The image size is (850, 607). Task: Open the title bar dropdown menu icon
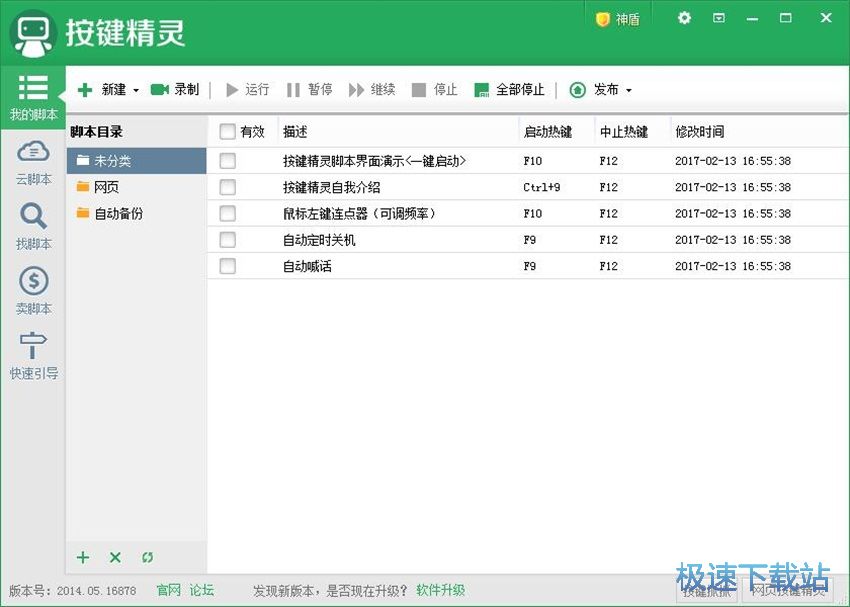point(719,18)
